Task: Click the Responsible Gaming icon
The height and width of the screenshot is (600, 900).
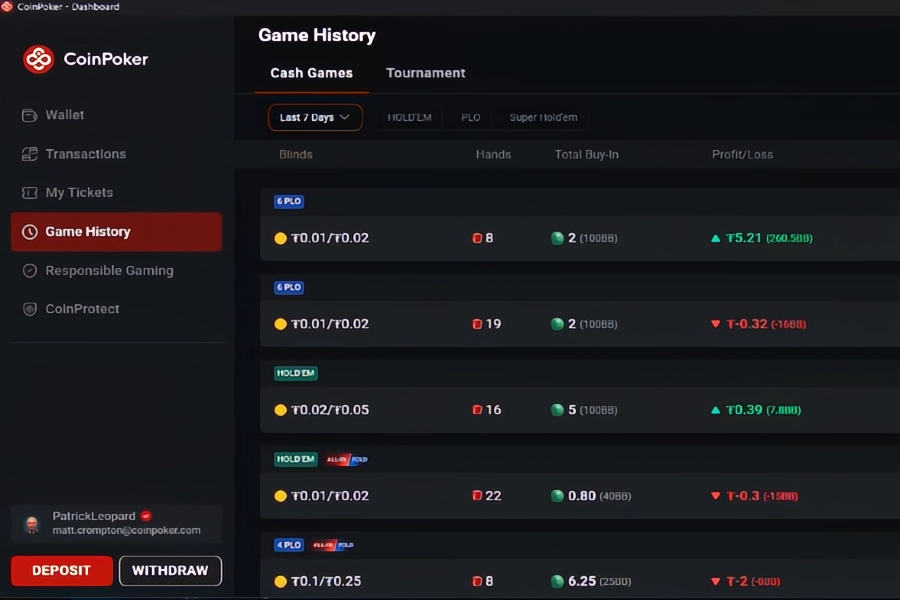Action: [x=30, y=271]
